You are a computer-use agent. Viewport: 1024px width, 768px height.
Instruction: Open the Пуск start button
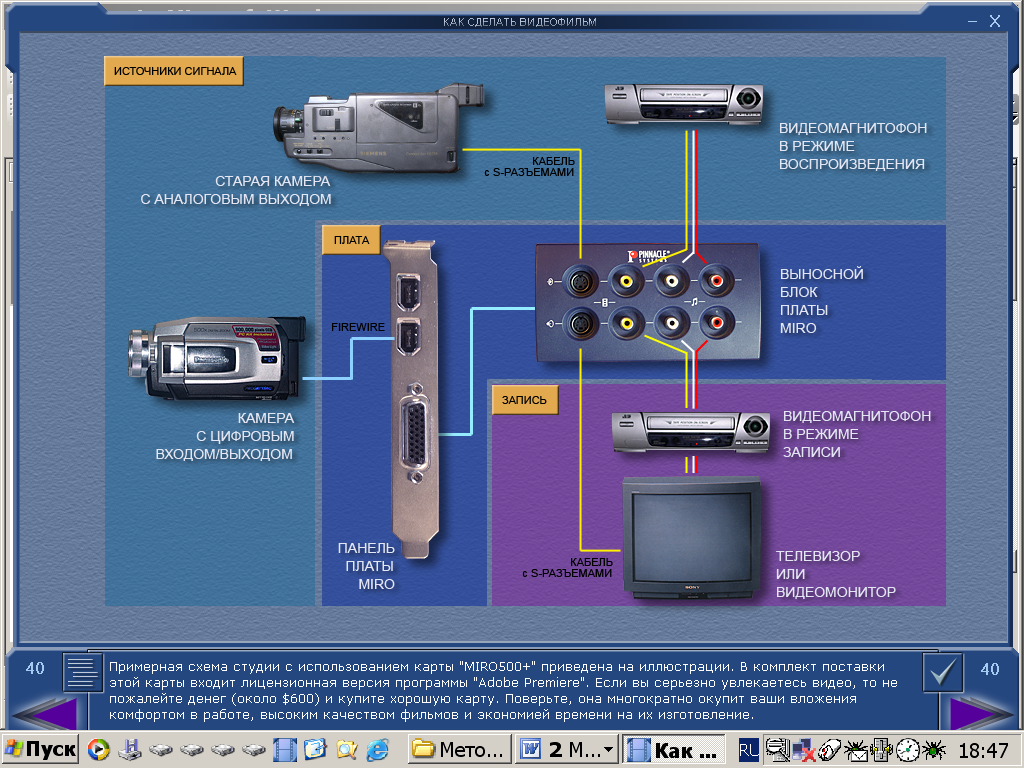click(x=40, y=750)
